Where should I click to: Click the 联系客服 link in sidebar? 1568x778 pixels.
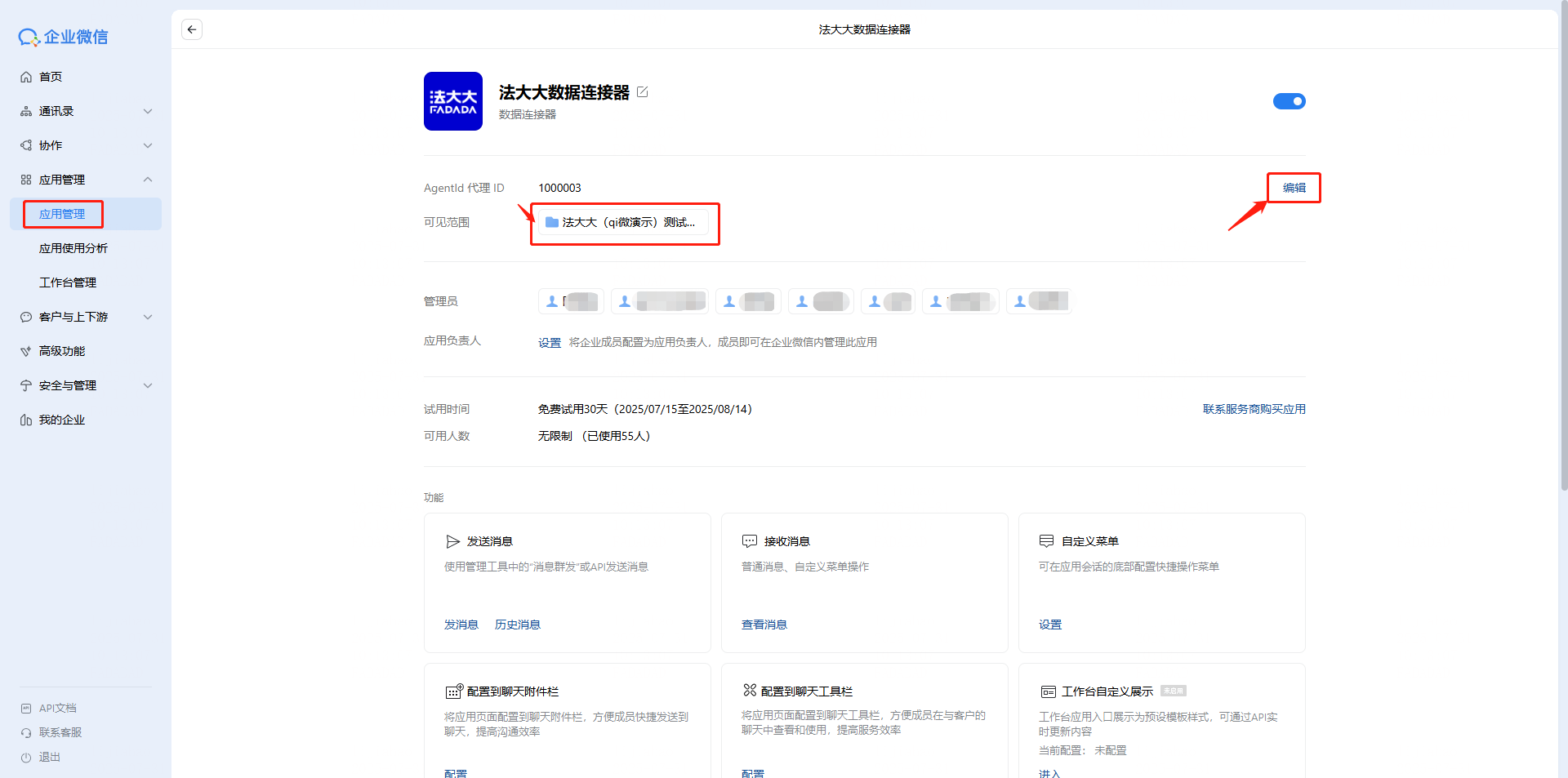coord(60,733)
